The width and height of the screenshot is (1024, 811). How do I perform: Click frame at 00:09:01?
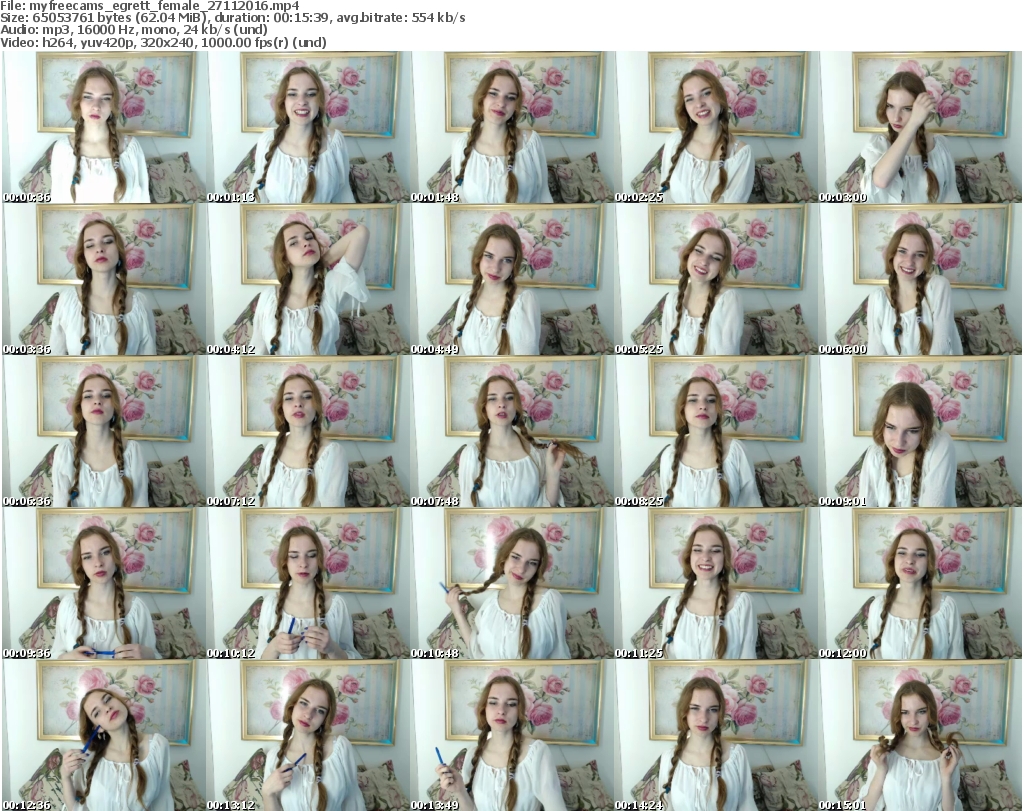point(920,432)
